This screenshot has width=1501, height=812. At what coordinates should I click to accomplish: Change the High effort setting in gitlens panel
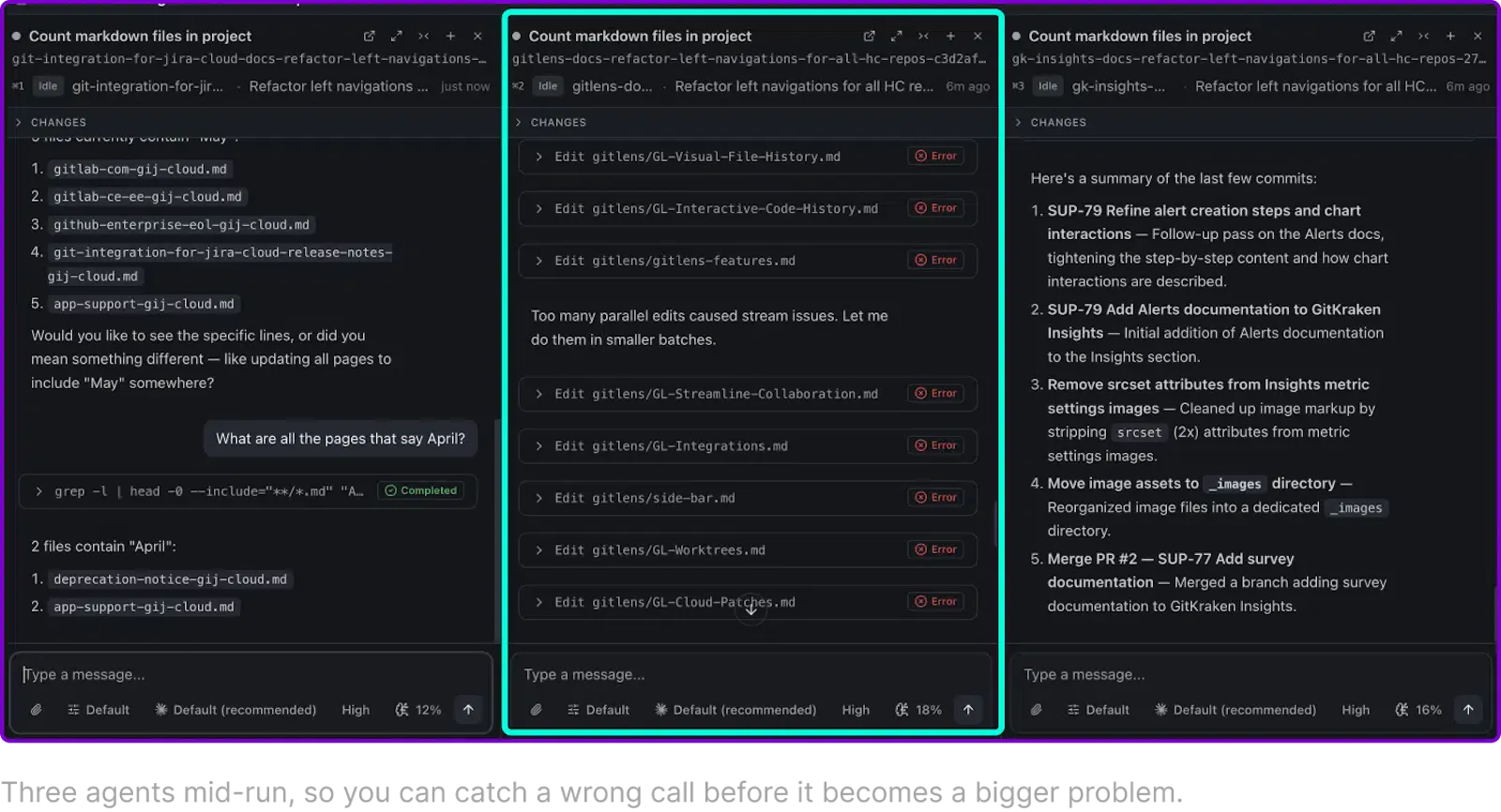click(x=856, y=710)
